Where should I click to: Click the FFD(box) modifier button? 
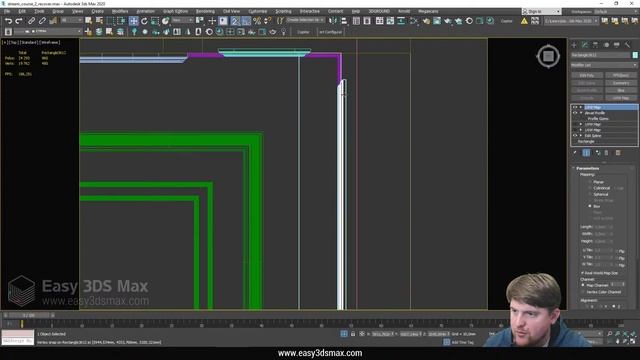click(x=620, y=76)
